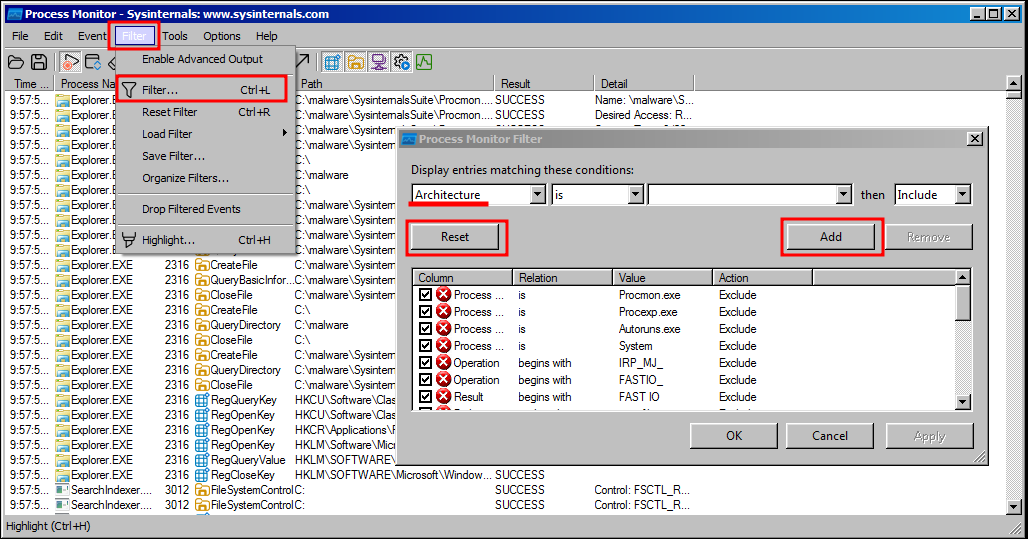Open the File menu
The height and width of the screenshot is (539, 1028).
tap(20, 36)
